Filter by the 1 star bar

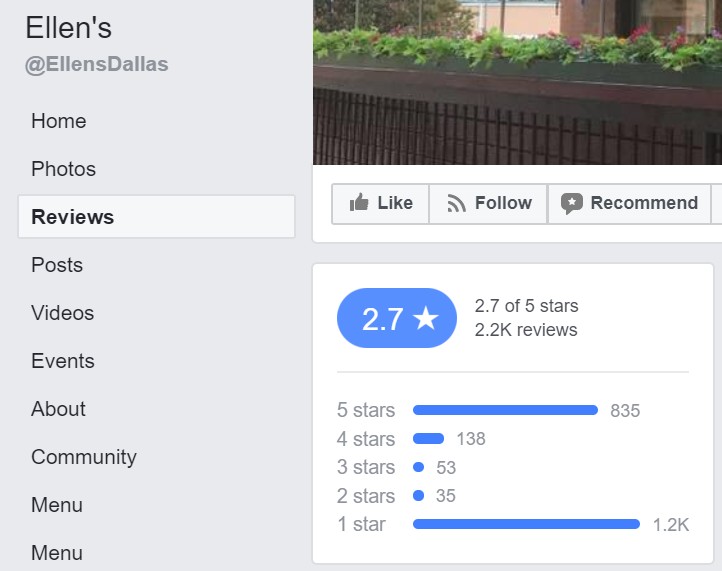click(526, 524)
